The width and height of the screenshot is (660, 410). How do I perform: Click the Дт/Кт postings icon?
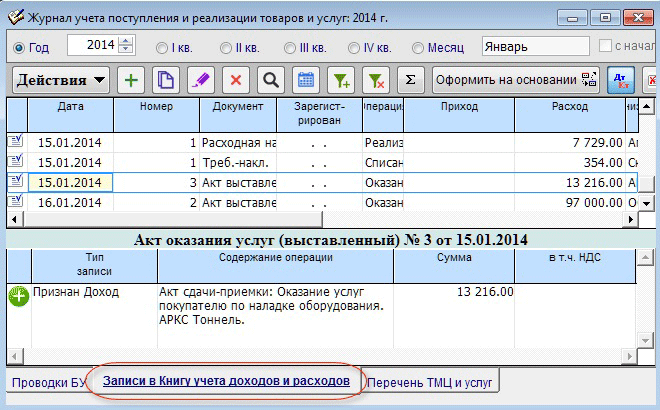(621, 80)
